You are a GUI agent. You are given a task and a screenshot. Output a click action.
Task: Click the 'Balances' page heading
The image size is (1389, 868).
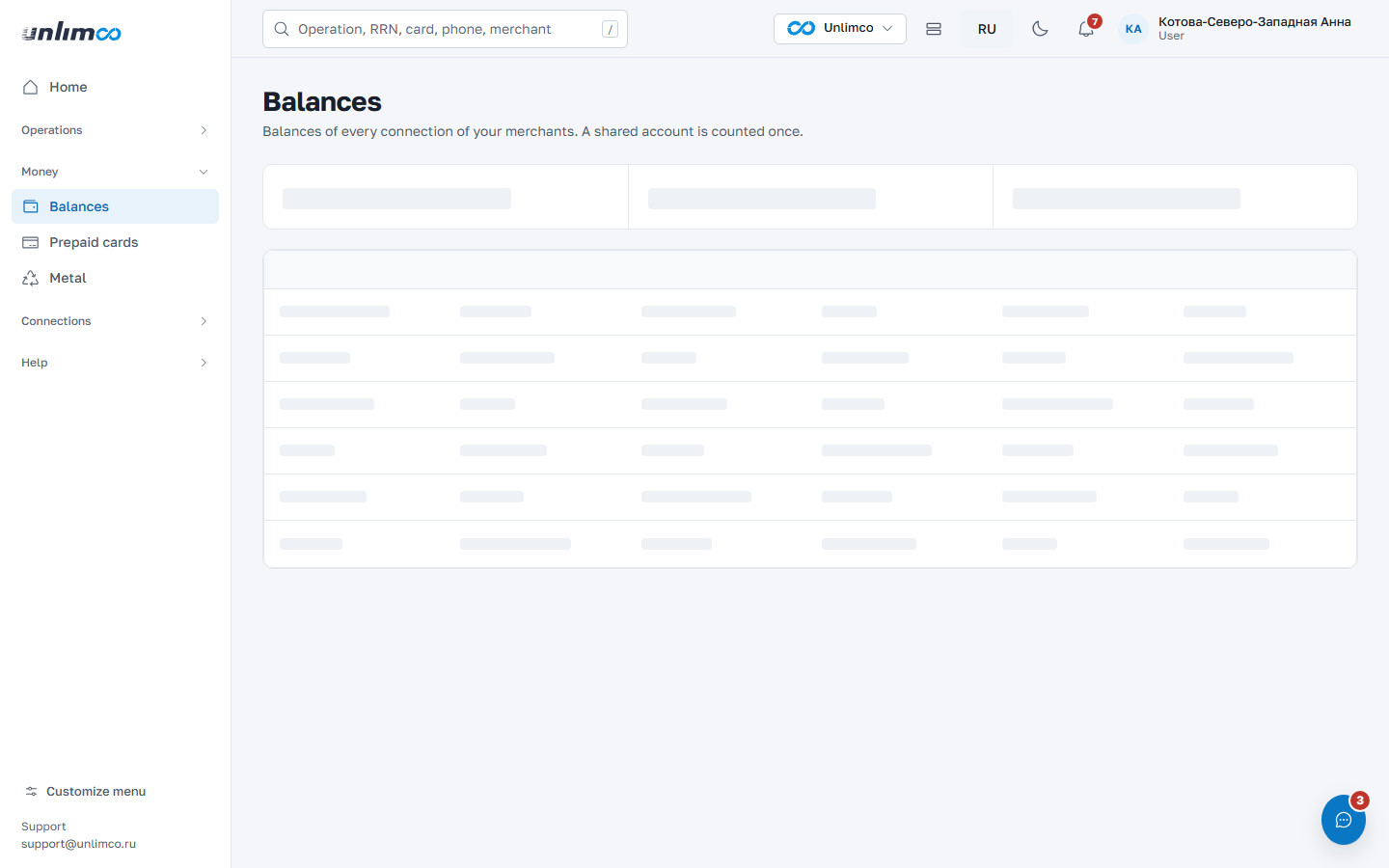click(322, 101)
